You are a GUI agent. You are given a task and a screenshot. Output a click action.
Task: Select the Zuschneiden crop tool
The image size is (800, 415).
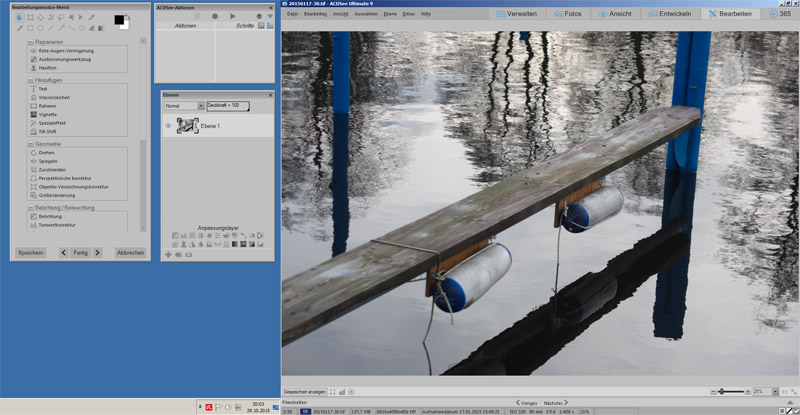(52, 169)
